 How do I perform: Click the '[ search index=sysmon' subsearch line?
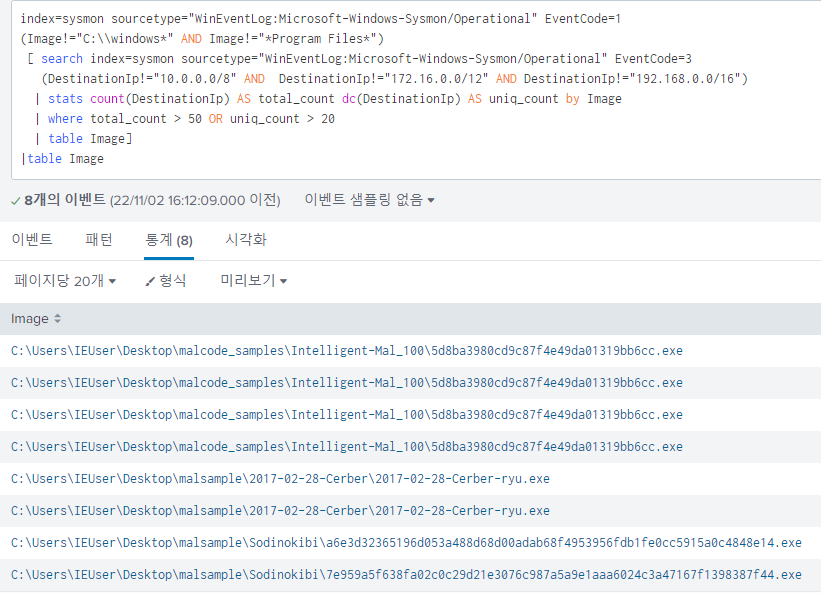click(x=359, y=59)
